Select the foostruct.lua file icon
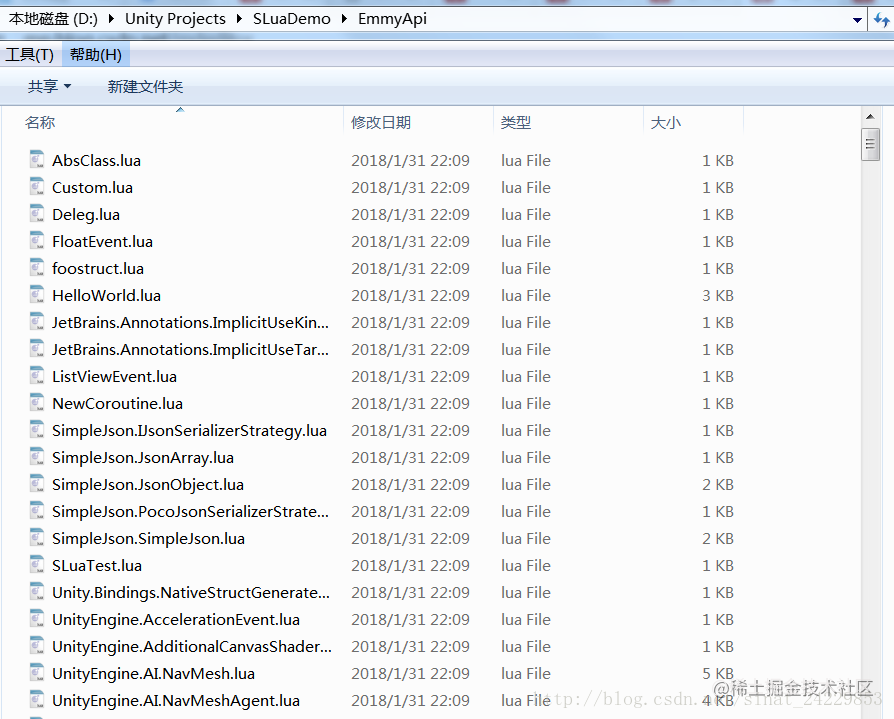 (x=36, y=268)
